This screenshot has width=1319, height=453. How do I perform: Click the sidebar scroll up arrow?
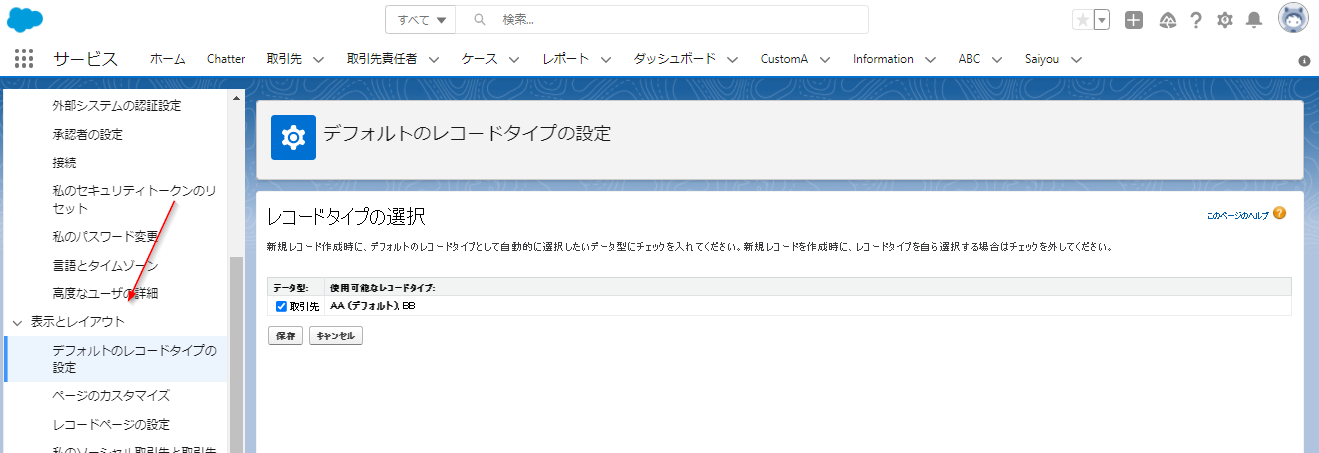pos(237,99)
